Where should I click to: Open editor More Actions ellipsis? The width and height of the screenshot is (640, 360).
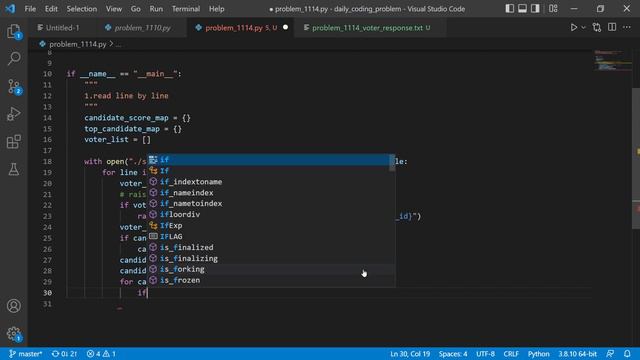(x=627, y=27)
